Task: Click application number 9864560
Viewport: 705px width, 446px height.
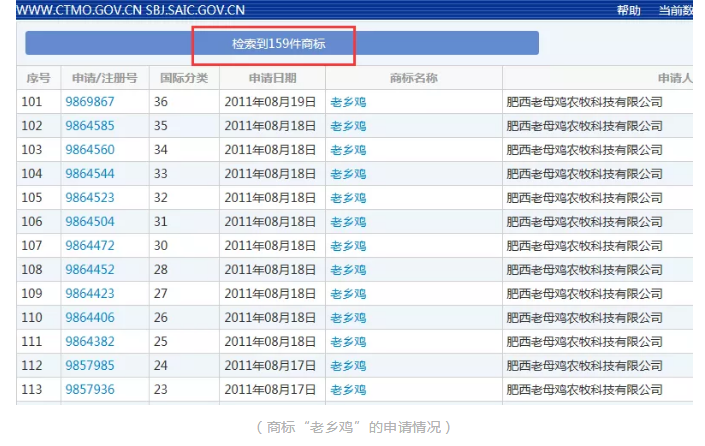Action: tap(89, 150)
